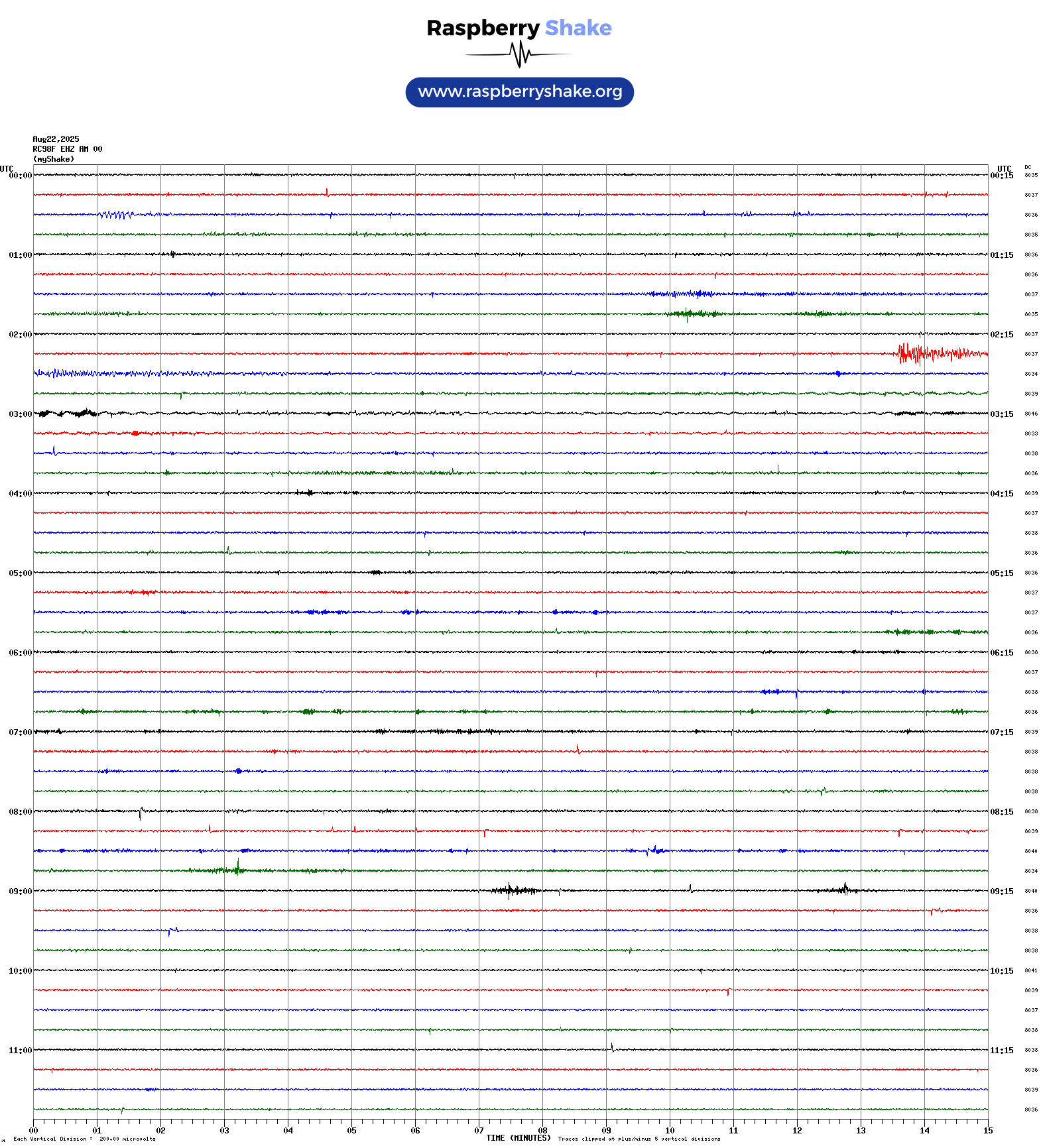Click the blue oscillation near minute 01 under the 00:00 trace

coord(116,215)
